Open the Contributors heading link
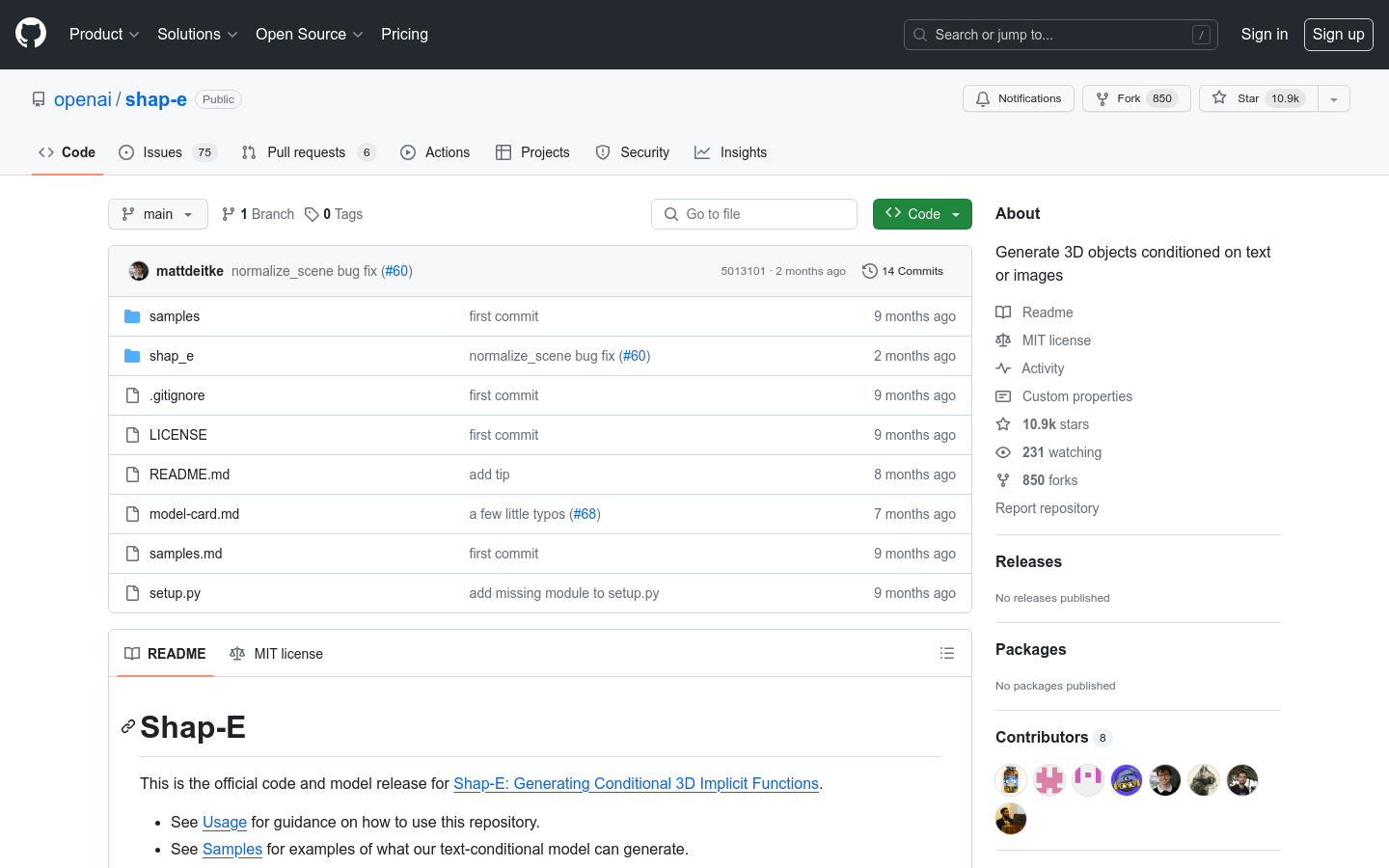Screen dimensions: 1389x868 click(x=1053, y=737)
